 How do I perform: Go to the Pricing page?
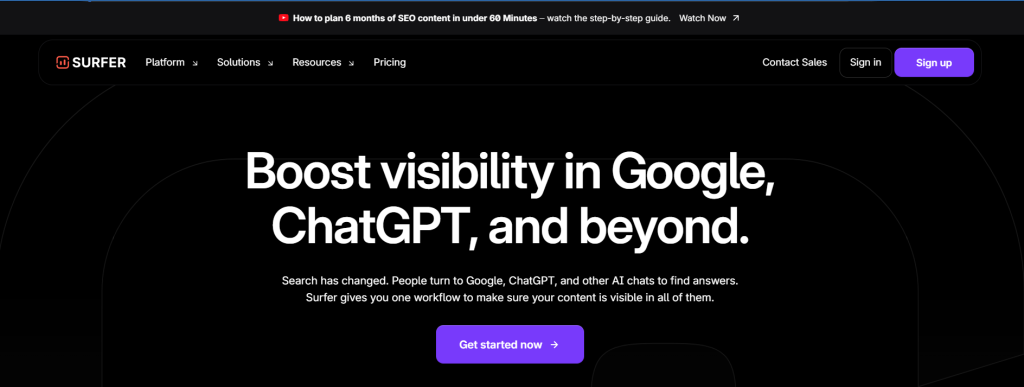(390, 63)
